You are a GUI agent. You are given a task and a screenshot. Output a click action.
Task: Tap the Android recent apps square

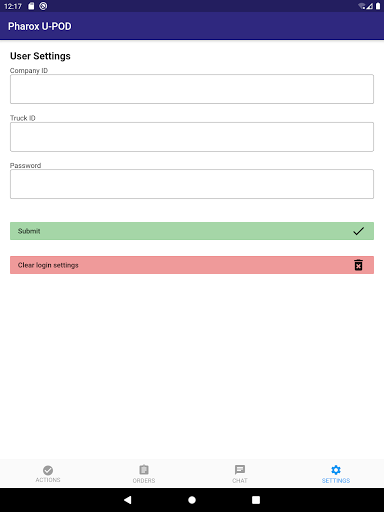pos(256,500)
